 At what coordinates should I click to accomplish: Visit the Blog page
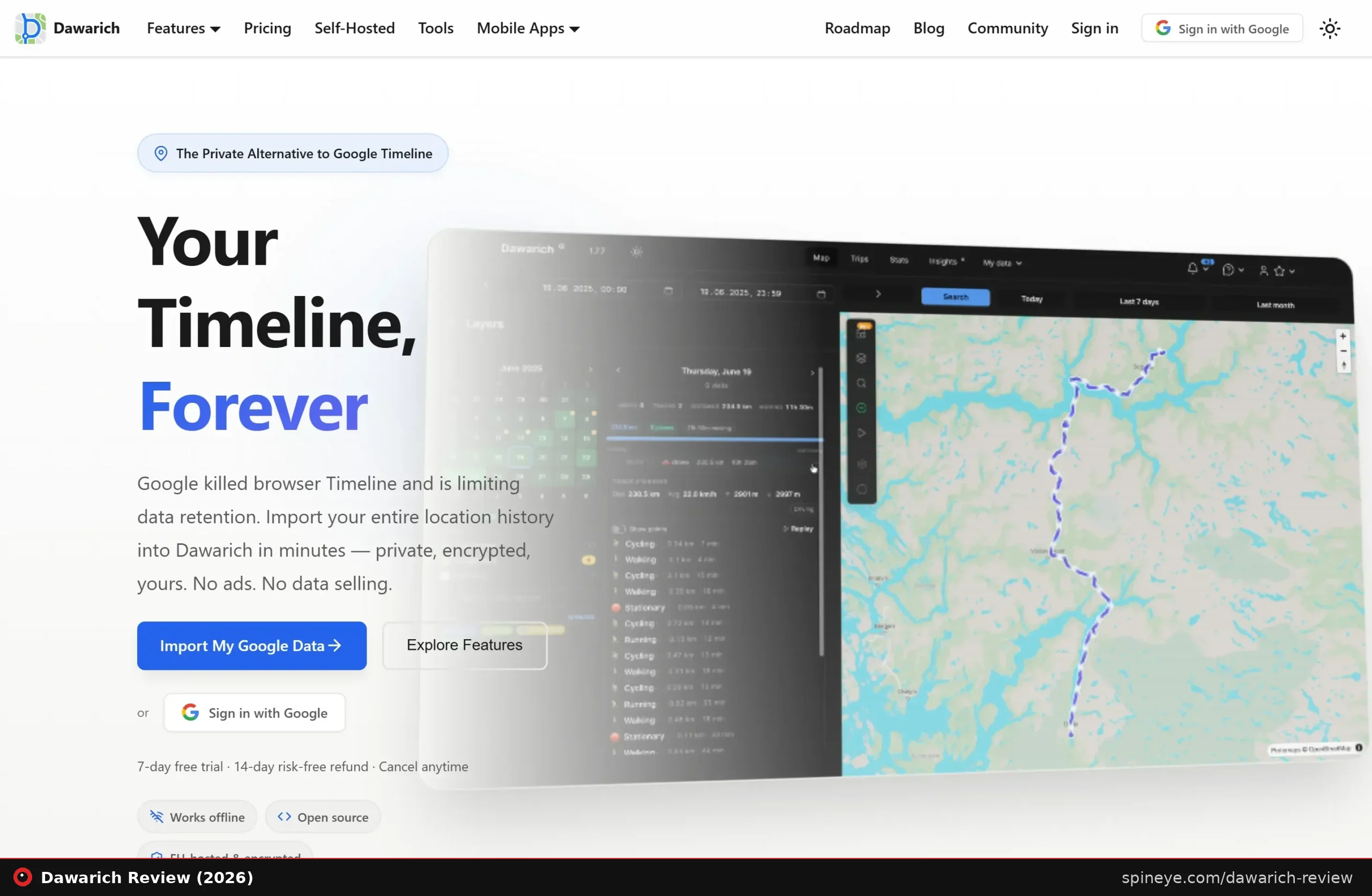929,28
